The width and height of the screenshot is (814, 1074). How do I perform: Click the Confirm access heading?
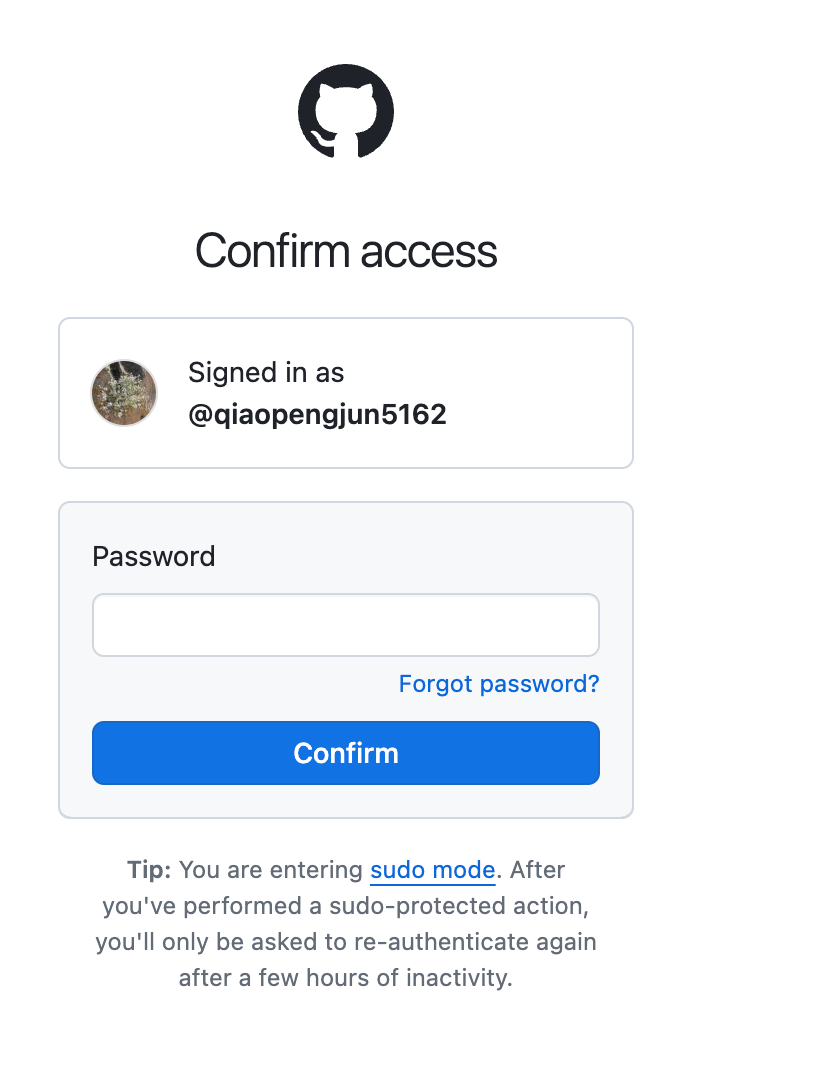pyautogui.click(x=346, y=251)
